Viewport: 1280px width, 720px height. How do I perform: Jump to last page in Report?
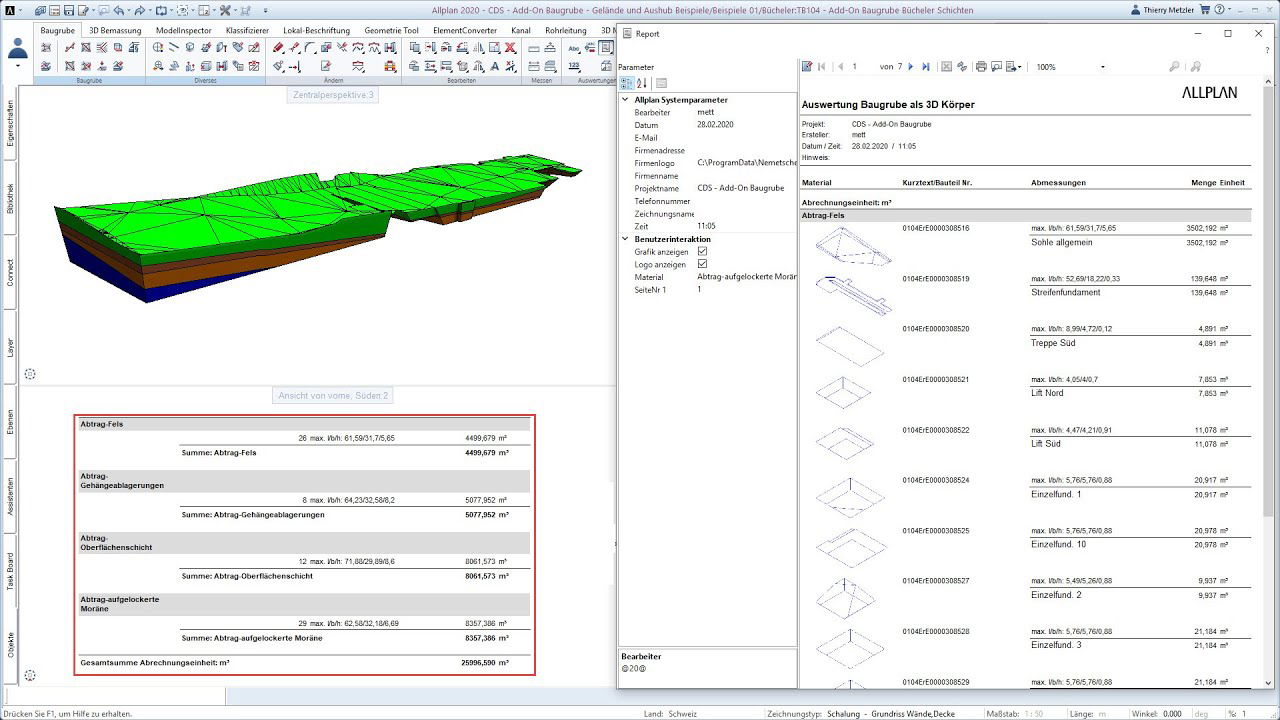(925, 67)
